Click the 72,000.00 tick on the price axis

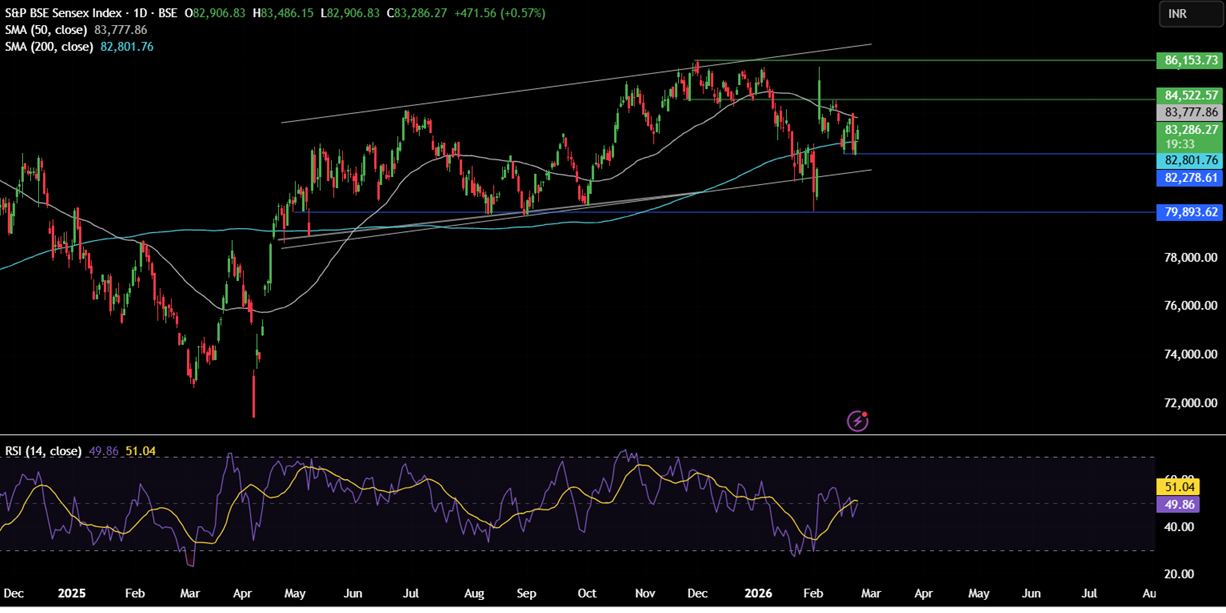pyautogui.click(x=1188, y=403)
